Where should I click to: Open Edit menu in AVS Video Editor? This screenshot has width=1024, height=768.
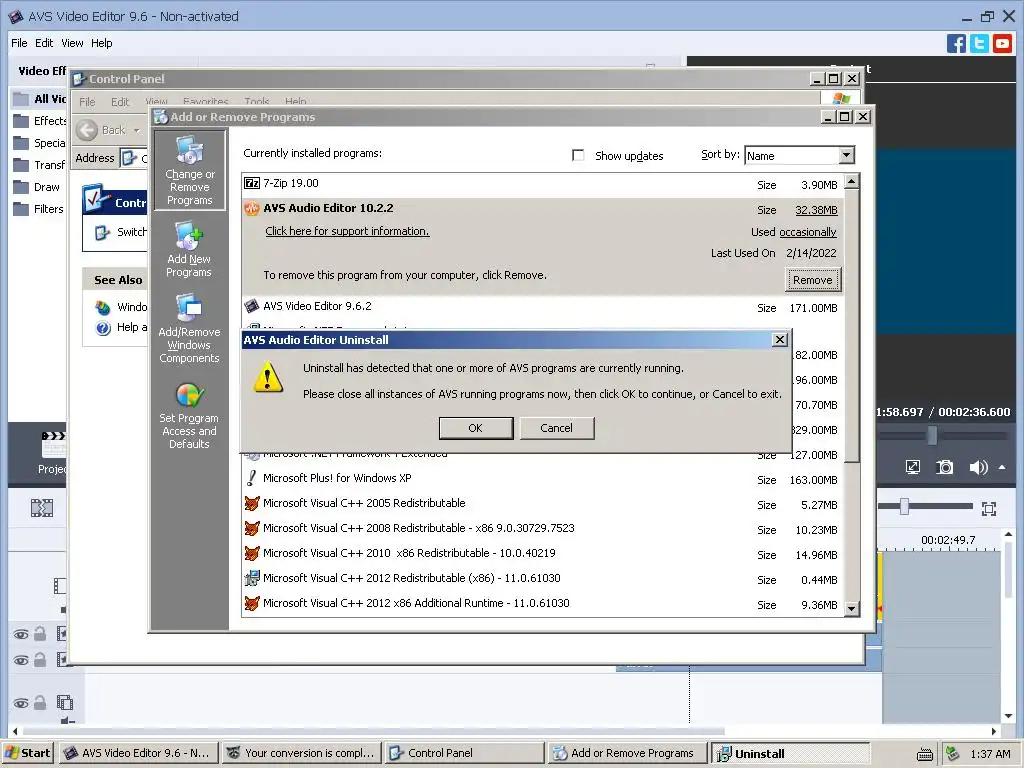[44, 43]
